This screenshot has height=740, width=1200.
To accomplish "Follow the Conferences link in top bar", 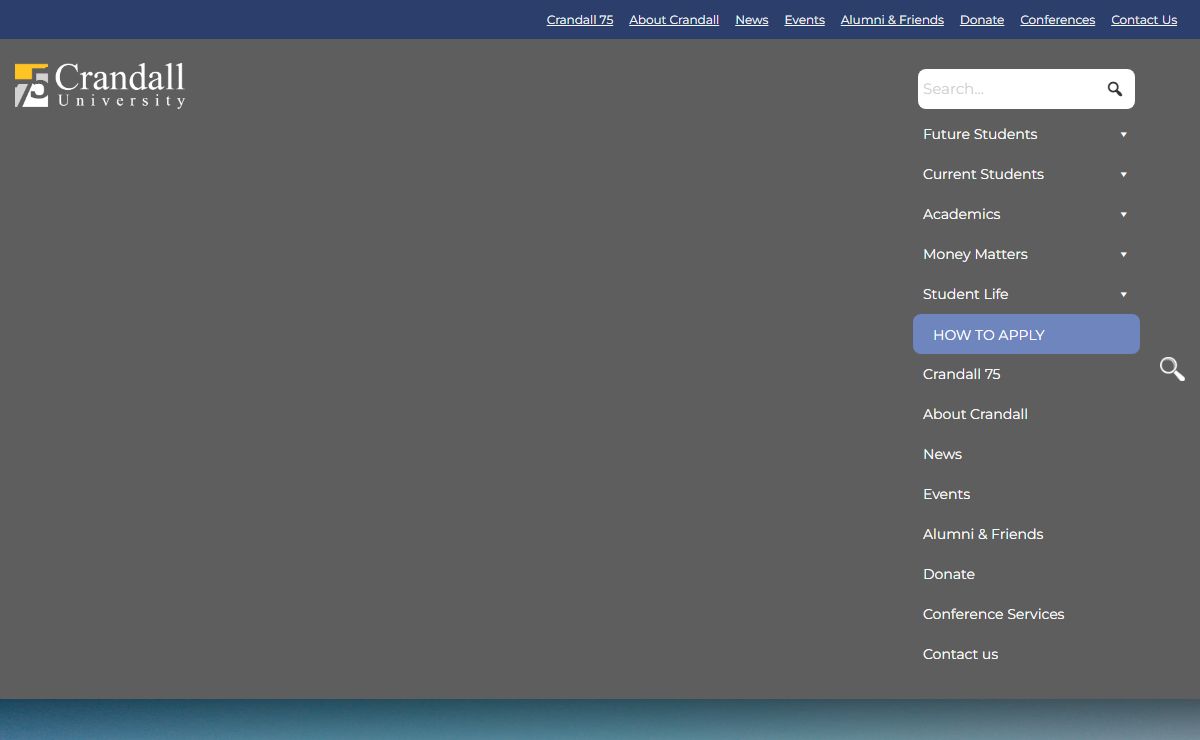I will pyautogui.click(x=1057, y=20).
